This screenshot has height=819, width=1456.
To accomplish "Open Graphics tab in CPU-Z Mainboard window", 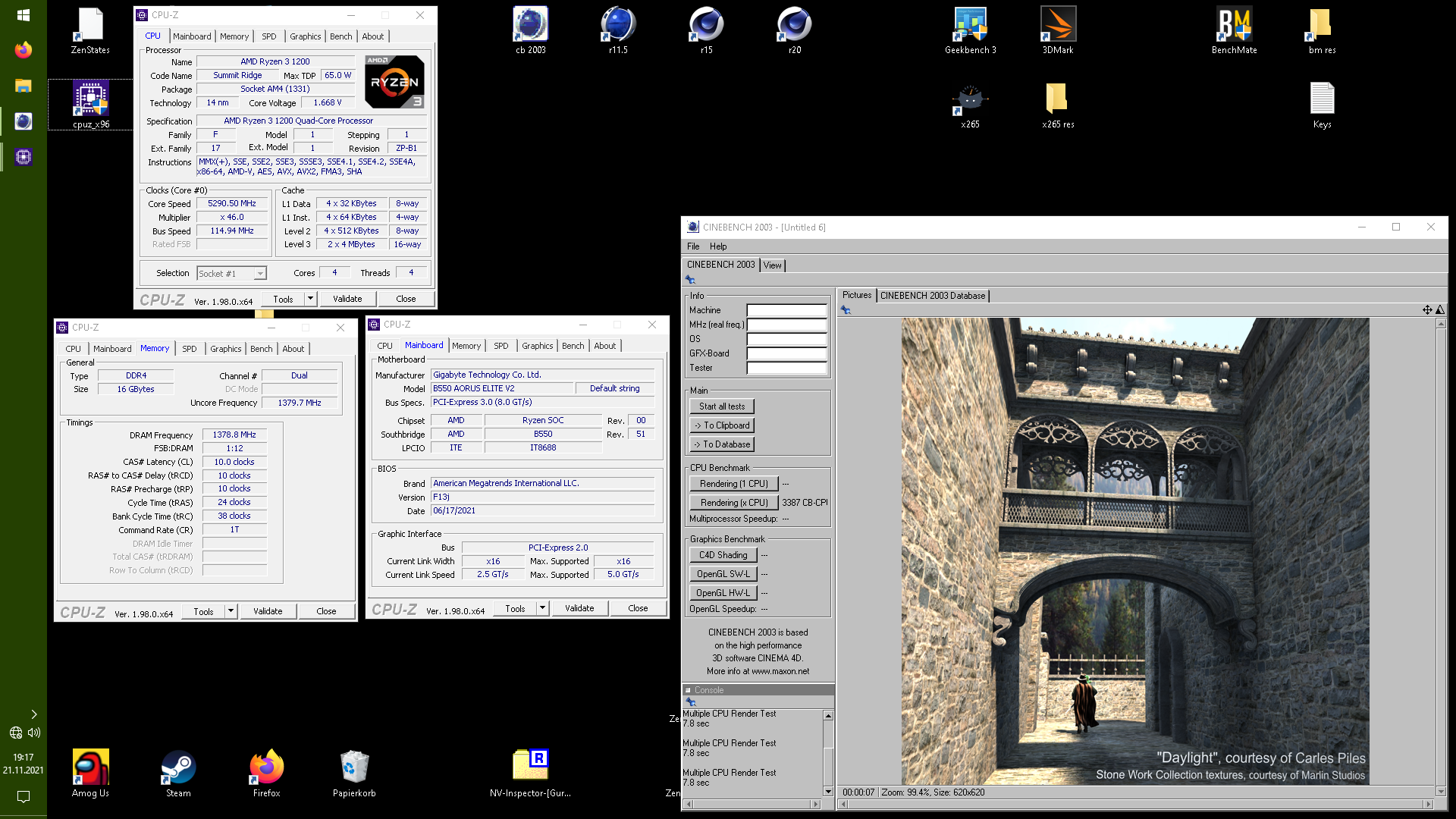I will pyautogui.click(x=538, y=346).
